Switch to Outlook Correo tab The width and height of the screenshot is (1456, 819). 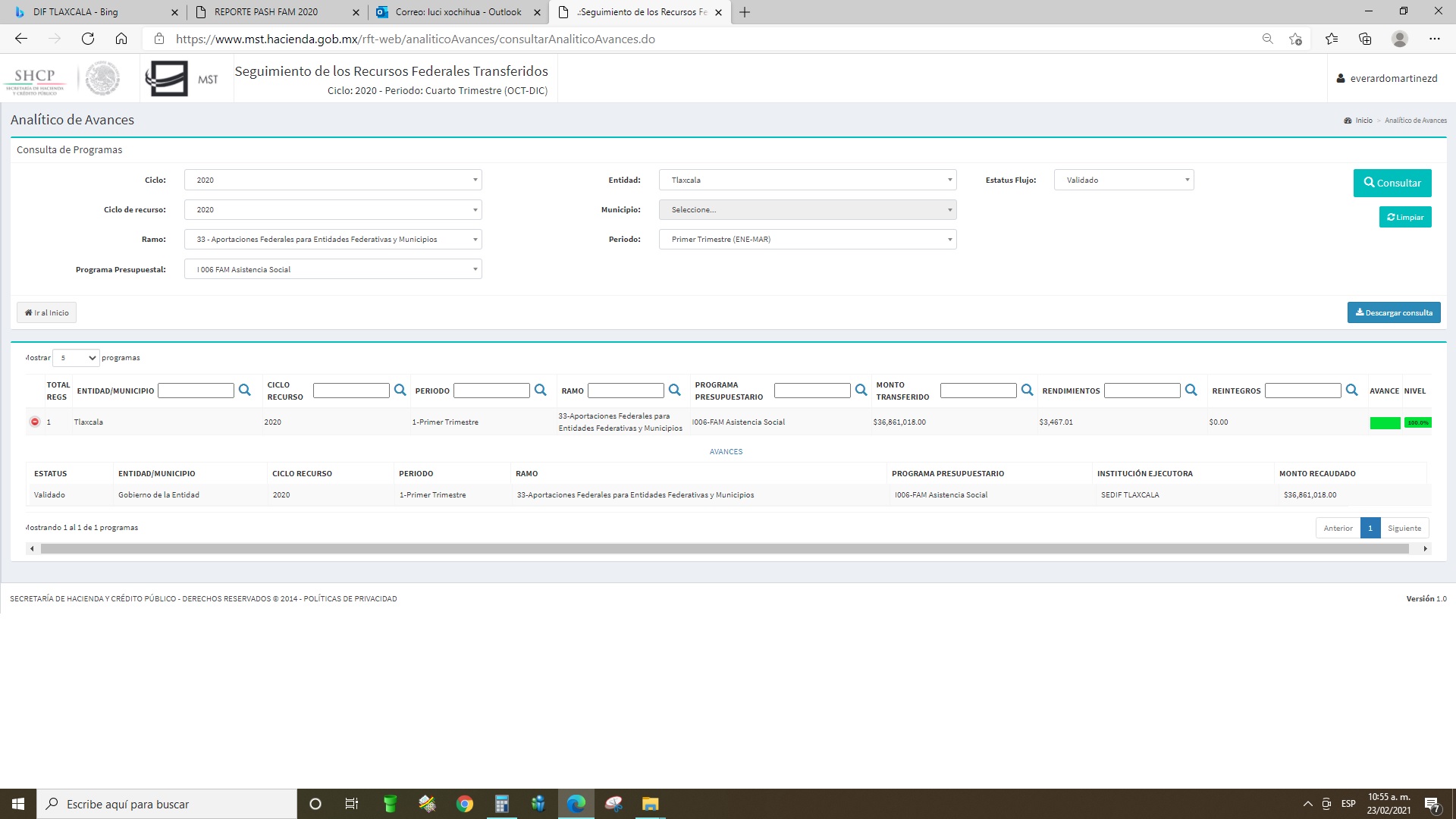pyautogui.click(x=458, y=12)
